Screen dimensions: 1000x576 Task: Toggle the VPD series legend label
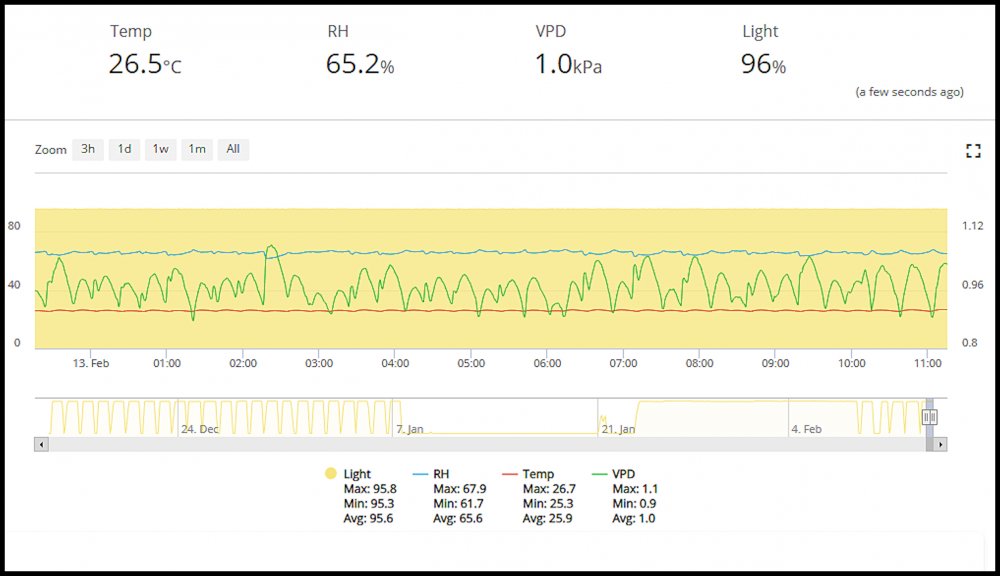(x=625, y=474)
